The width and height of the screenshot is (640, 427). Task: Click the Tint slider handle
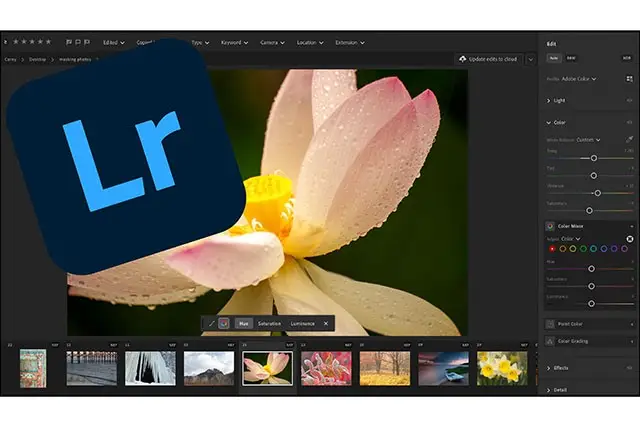point(594,176)
